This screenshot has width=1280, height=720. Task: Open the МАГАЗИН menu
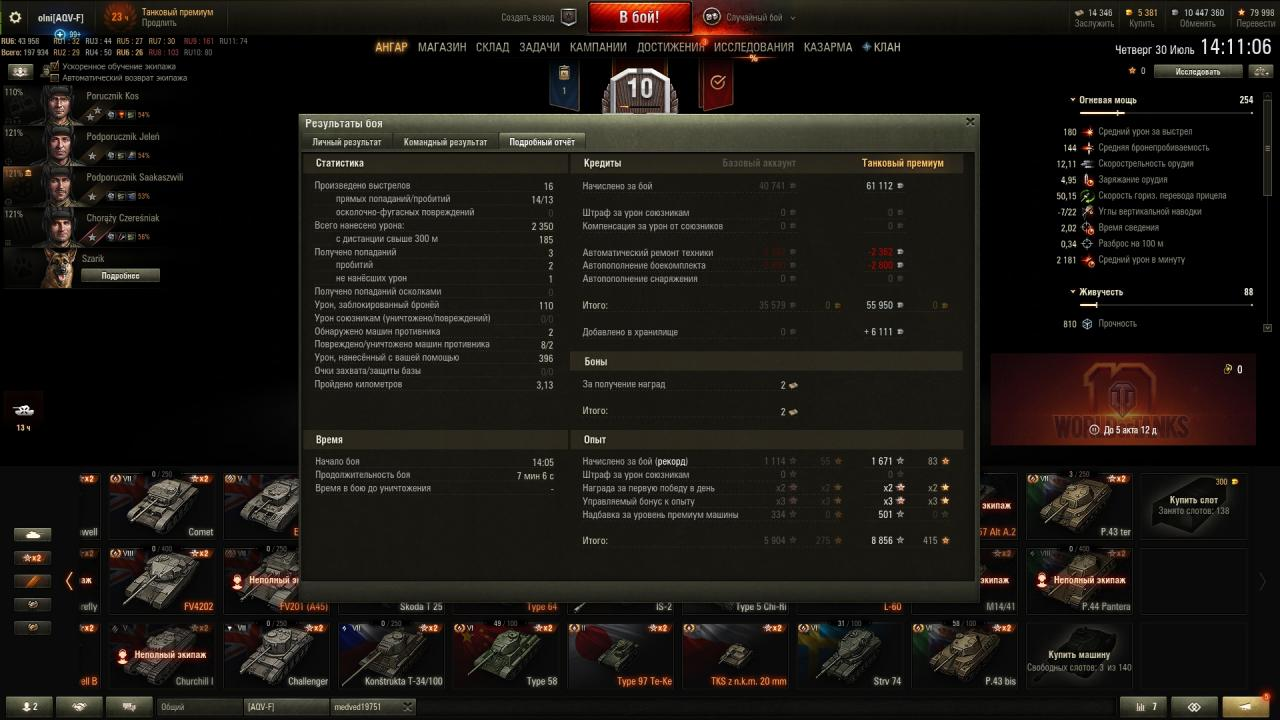[442, 47]
